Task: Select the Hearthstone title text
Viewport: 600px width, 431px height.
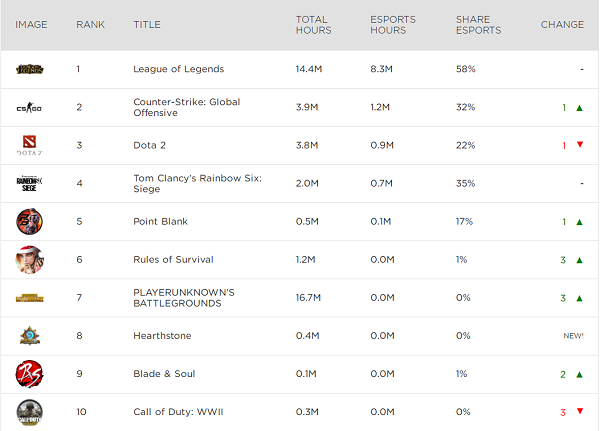Action: [162, 336]
